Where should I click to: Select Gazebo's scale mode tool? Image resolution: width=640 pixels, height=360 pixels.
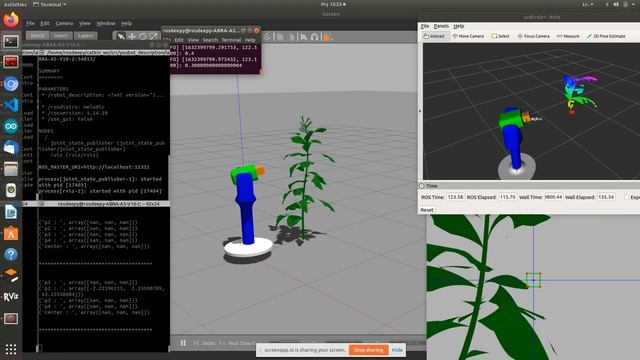(153, 37)
